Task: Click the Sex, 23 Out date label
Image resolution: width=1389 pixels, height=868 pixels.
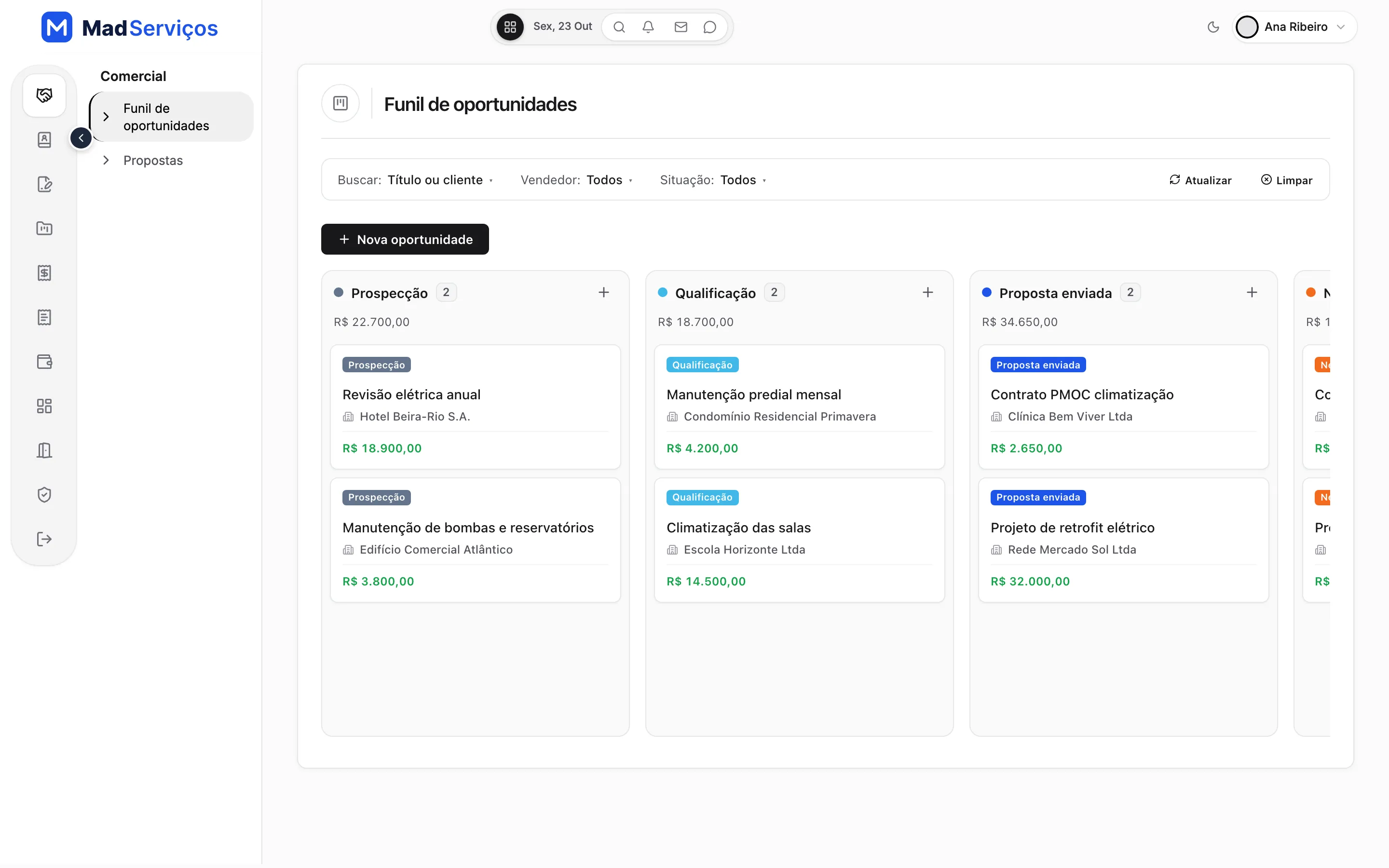Action: pyautogui.click(x=562, y=27)
